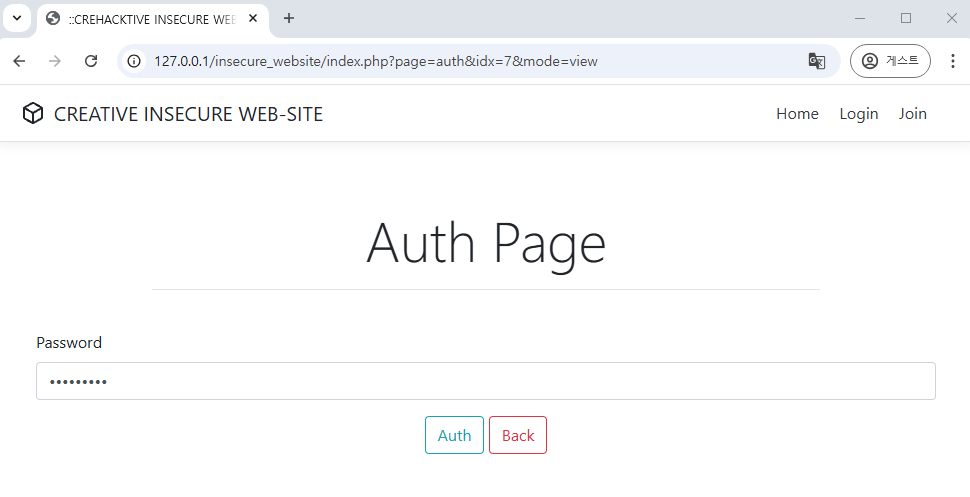Click the address bar URL
Screen dimensions: 970x497
[x=376, y=61]
